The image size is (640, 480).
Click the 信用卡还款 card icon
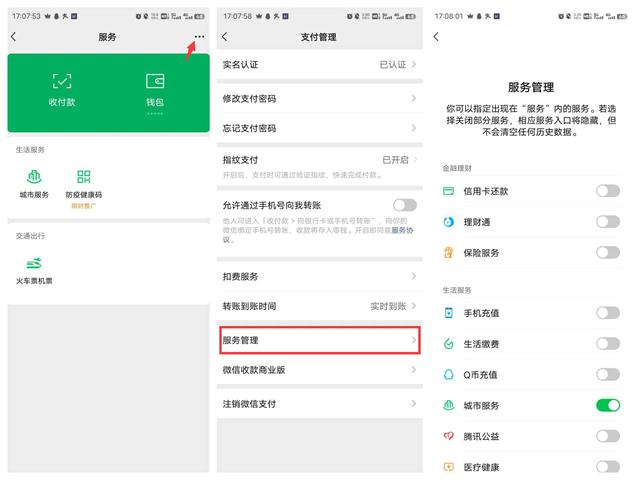pyautogui.click(x=449, y=191)
